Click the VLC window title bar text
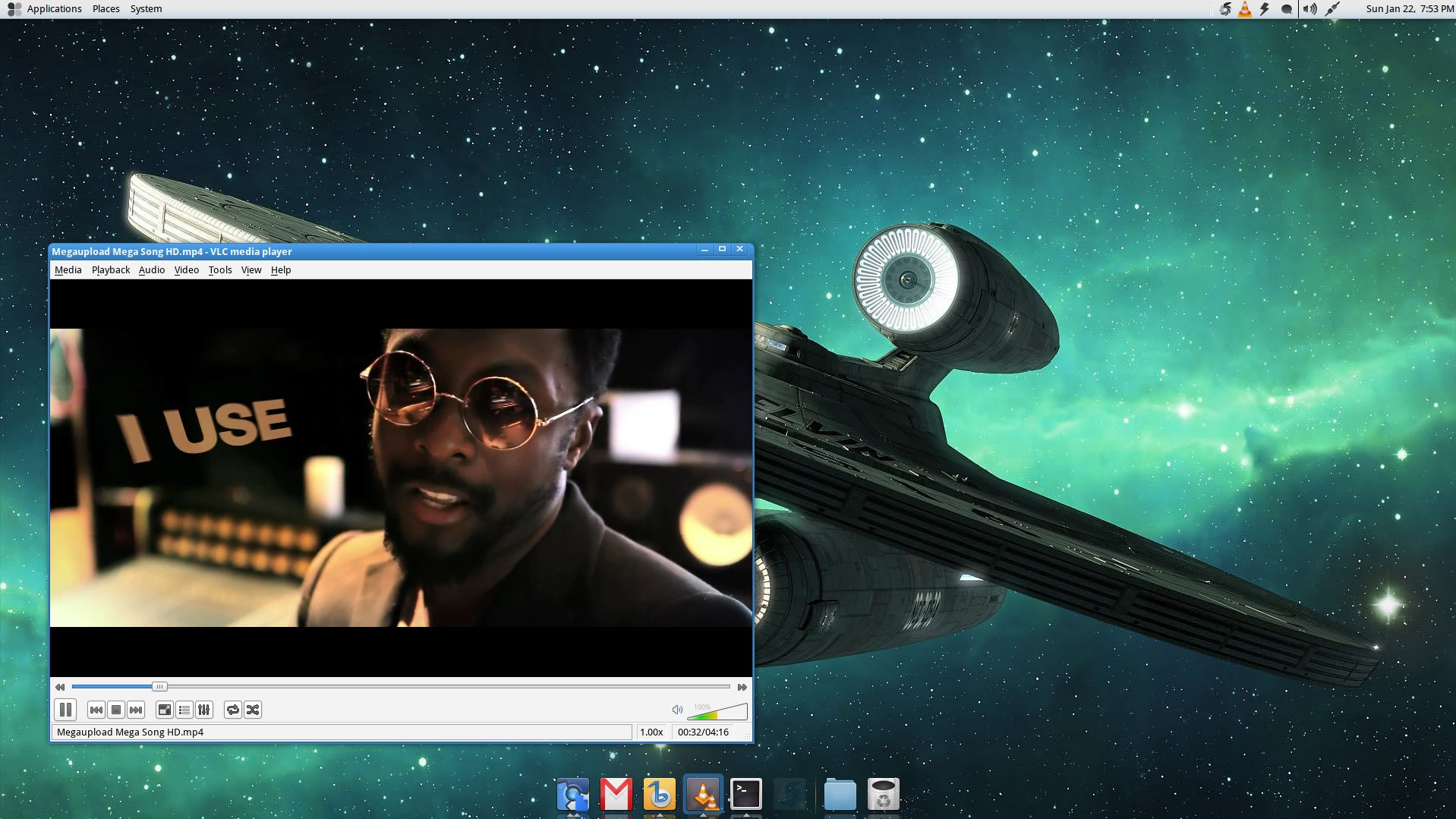This screenshot has width=1456, height=819. pyautogui.click(x=172, y=251)
